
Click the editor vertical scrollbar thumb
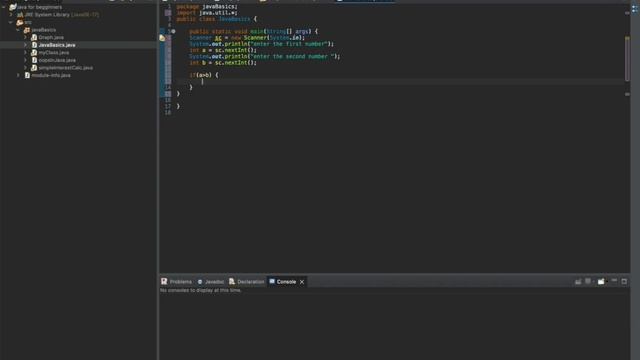[627, 58]
